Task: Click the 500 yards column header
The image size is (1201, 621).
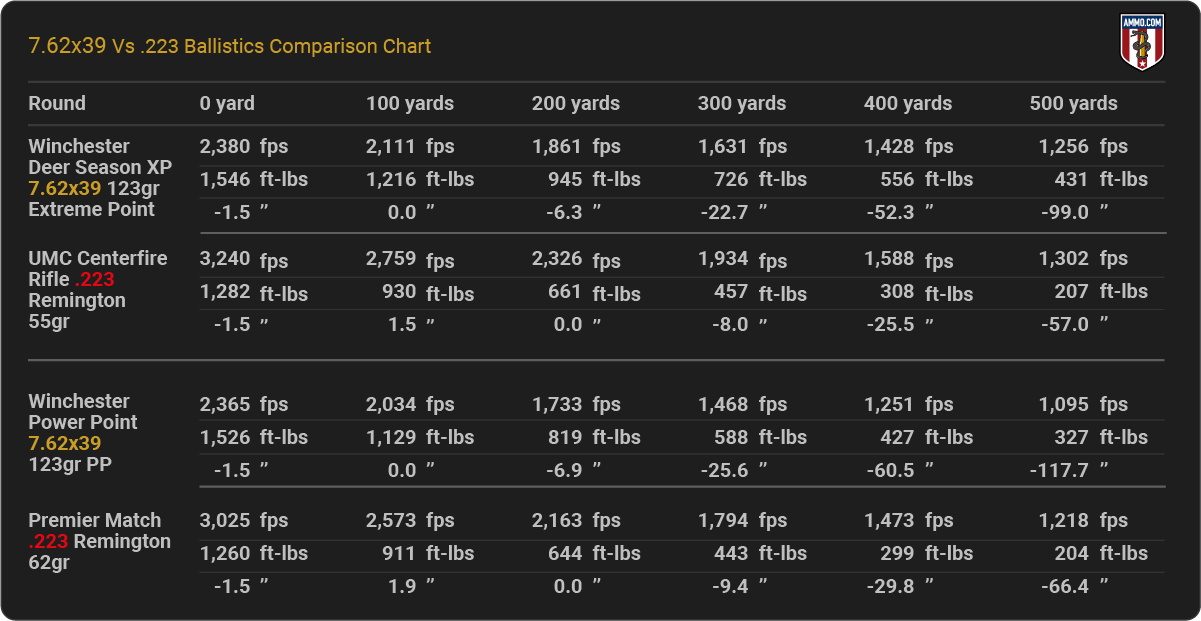Action: click(x=1074, y=103)
